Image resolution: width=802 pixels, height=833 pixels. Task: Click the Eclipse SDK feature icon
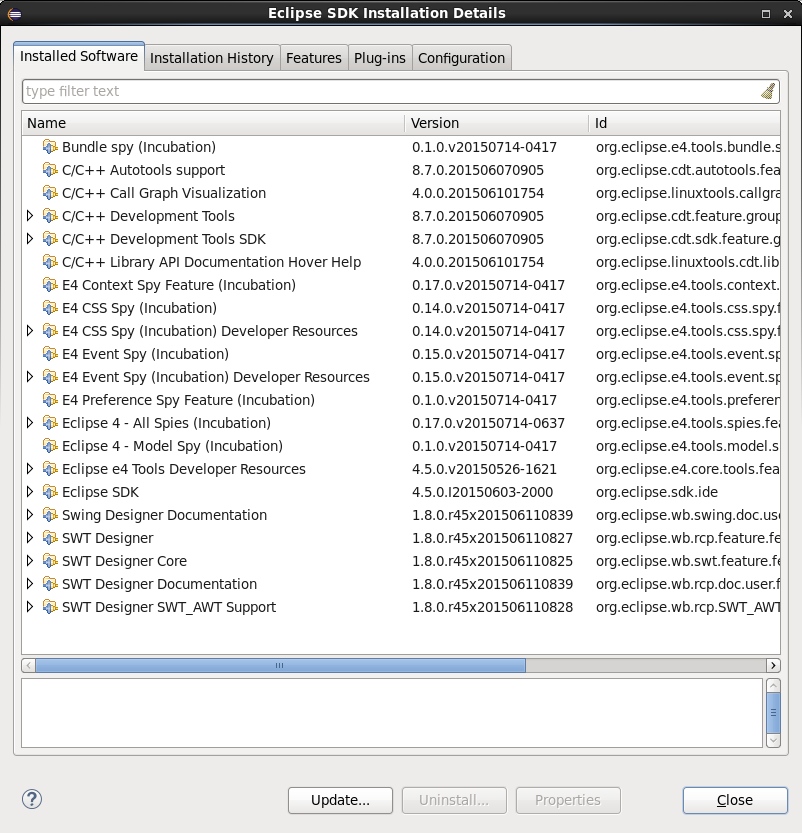point(50,492)
